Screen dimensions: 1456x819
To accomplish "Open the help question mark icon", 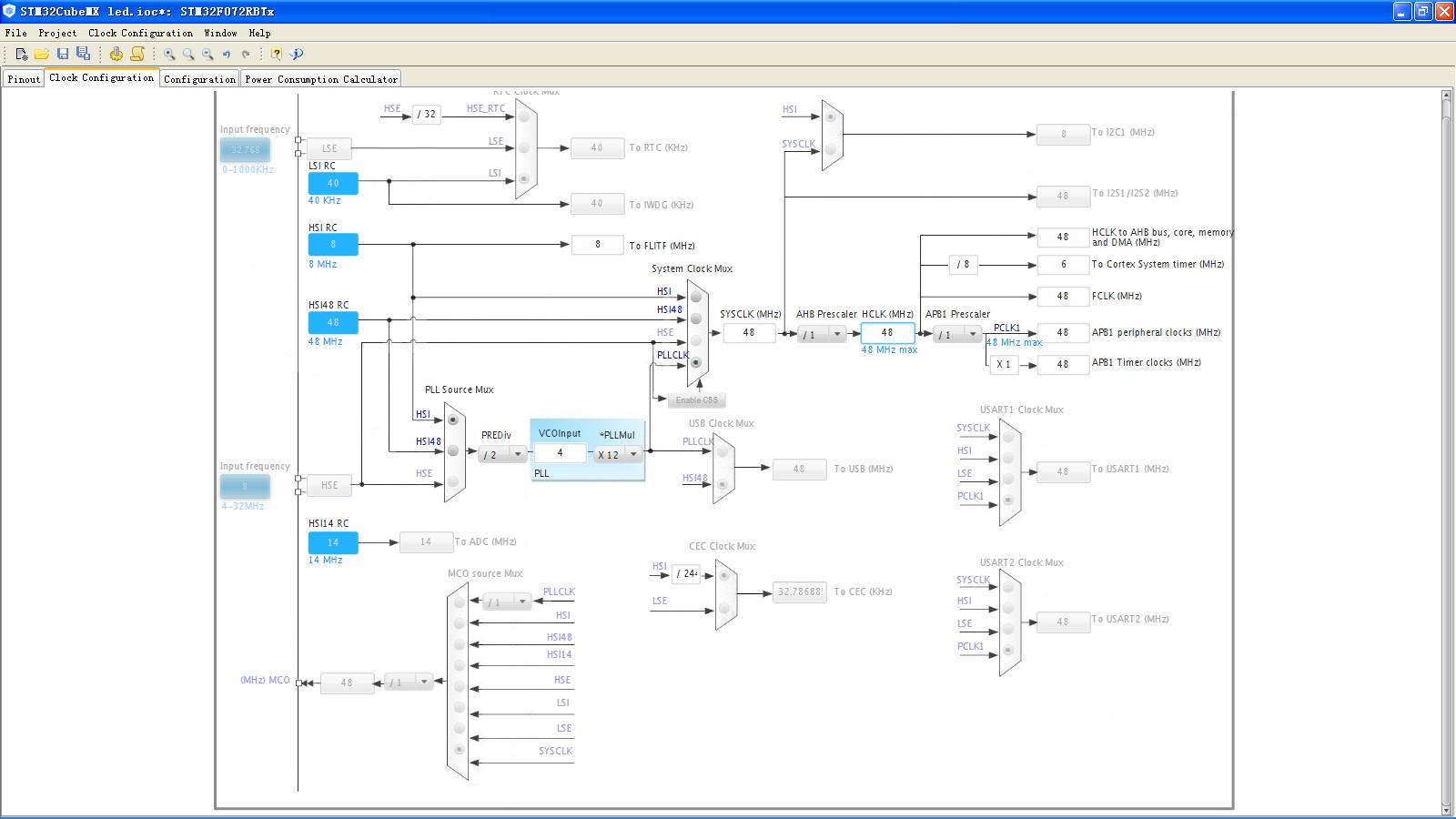I will click(277, 55).
